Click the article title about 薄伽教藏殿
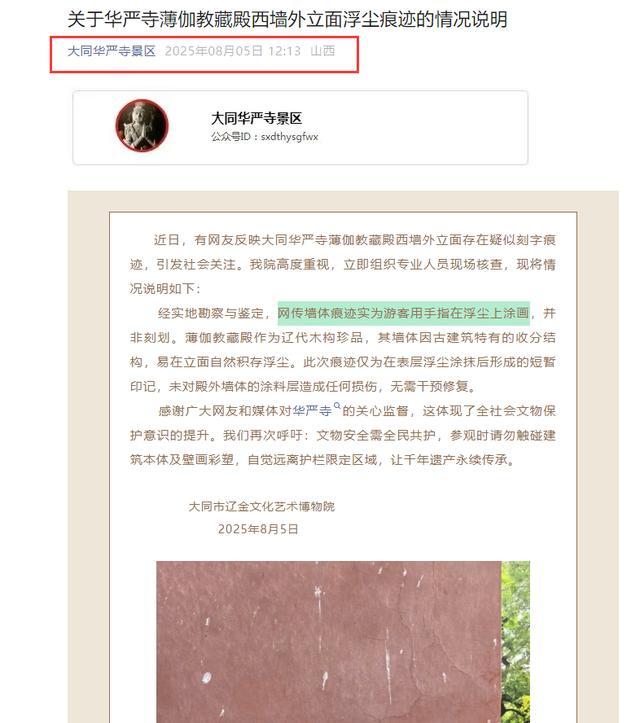This screenshot has width=640, height=723. tap(287, 20)
